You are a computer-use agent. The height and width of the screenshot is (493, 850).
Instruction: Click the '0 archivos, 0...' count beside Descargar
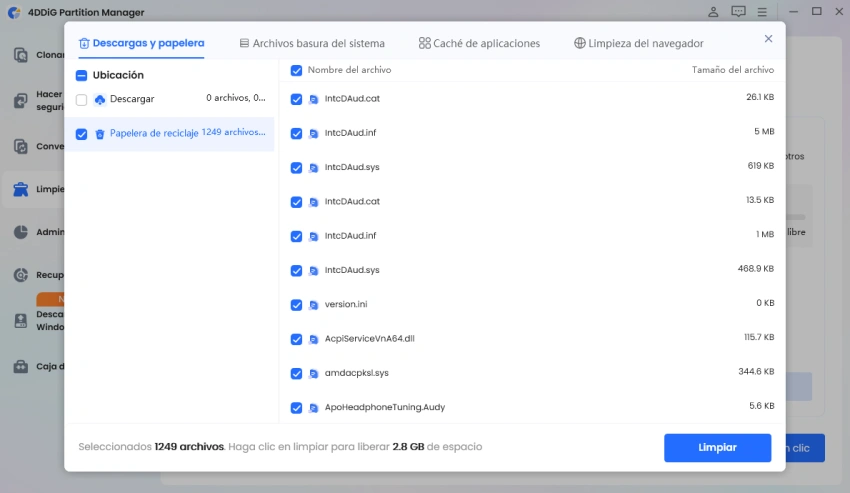click(235, 98)
